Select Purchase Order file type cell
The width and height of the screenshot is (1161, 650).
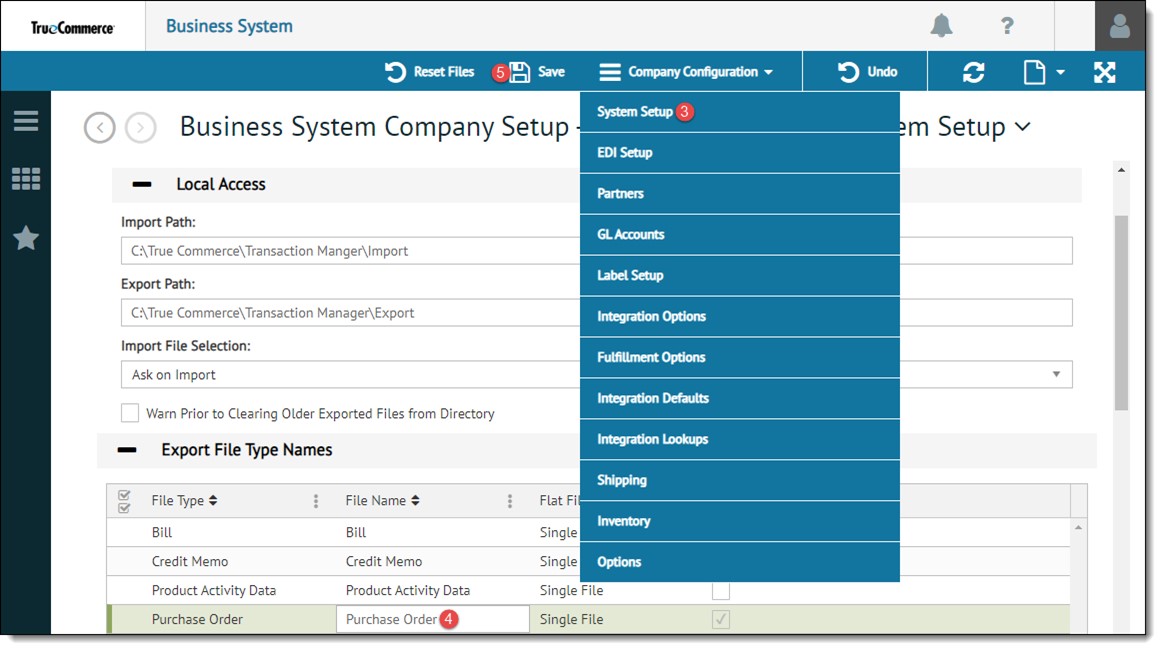click(197, 619)
